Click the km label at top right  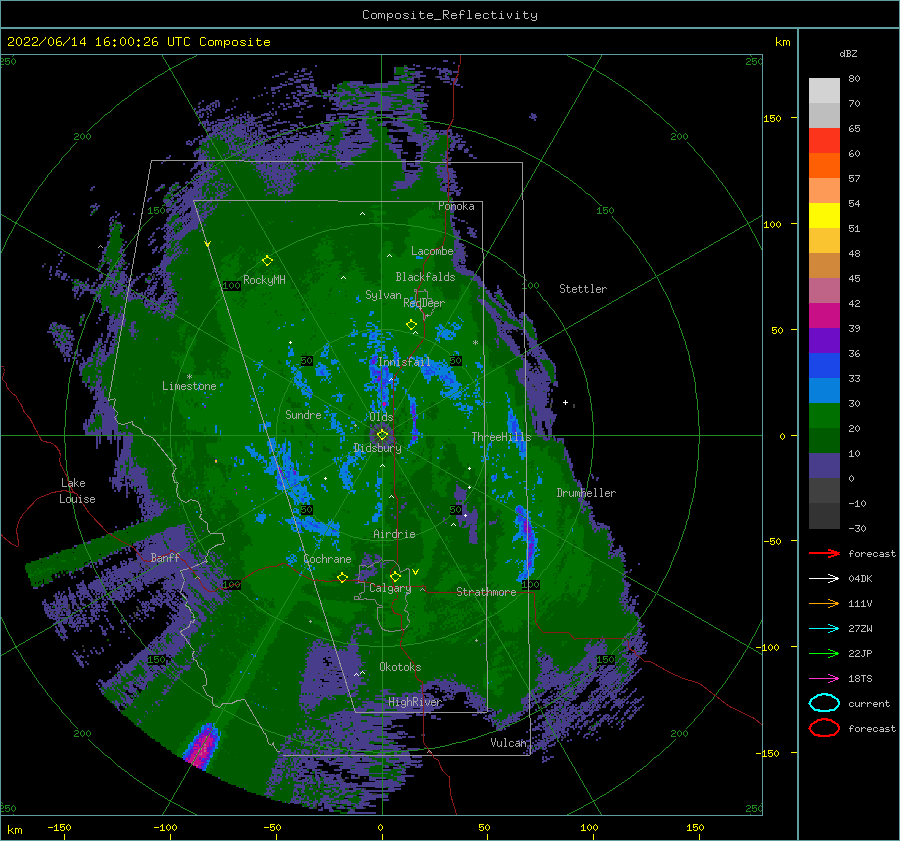[782, 42]
